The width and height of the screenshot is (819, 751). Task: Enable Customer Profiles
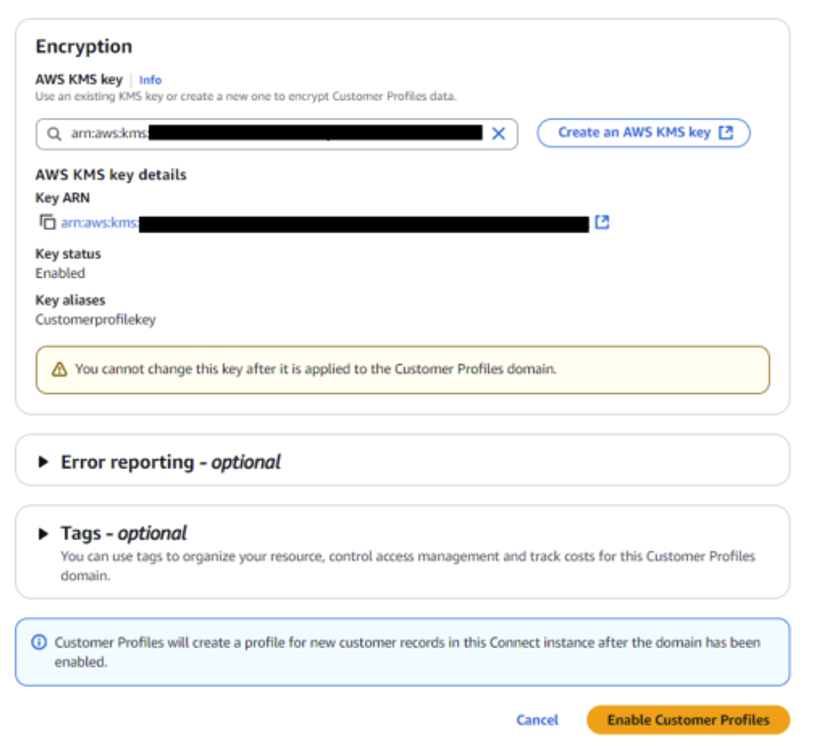pyautogui.click(x=688, y=720)
